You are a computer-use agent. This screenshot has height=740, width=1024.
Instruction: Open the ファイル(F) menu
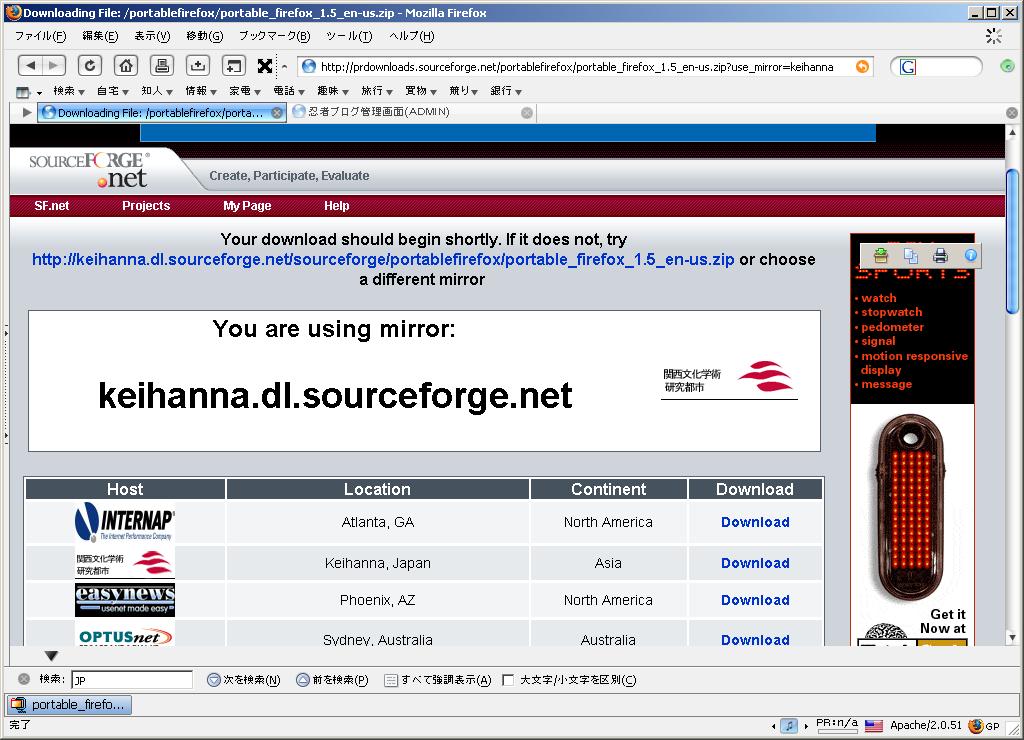point(40,36)
